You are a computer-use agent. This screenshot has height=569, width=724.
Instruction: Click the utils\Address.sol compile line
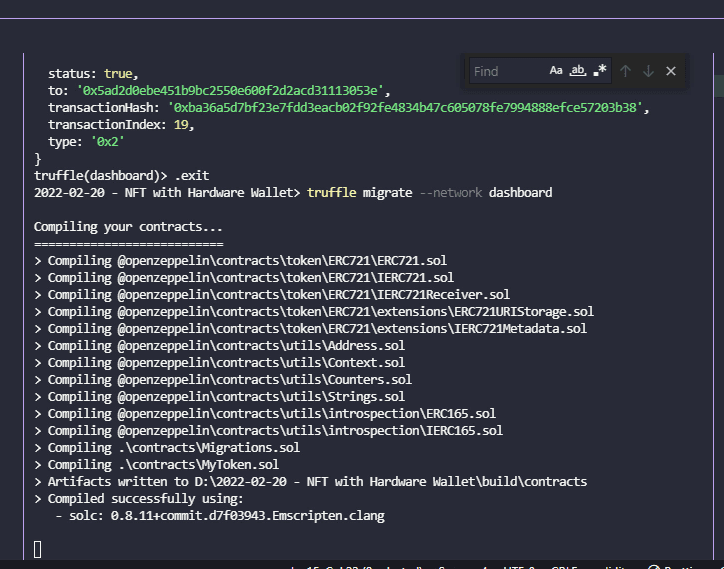pos(219,345)
